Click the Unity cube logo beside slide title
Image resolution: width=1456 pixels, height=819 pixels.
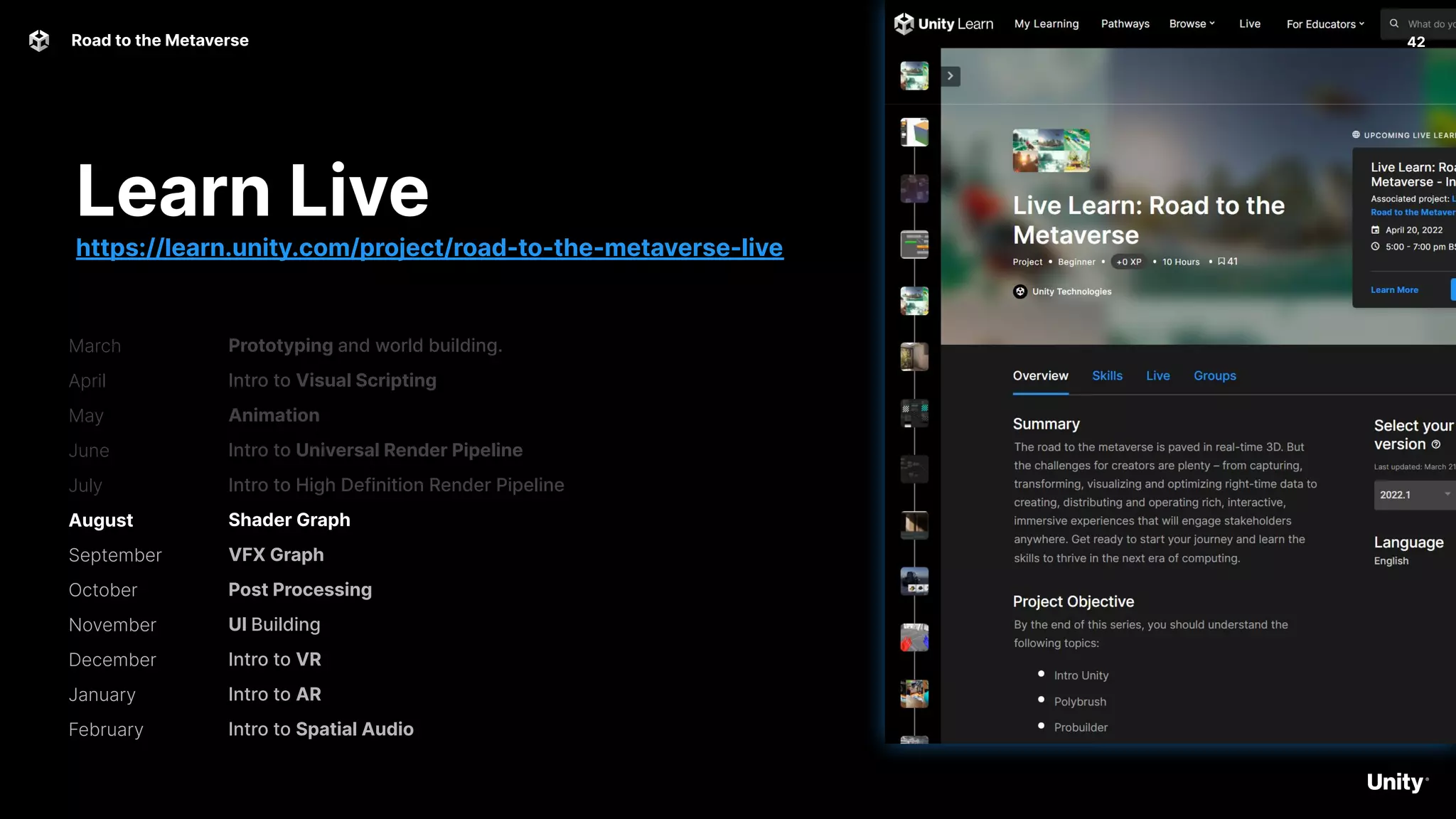tap(39, 41)
